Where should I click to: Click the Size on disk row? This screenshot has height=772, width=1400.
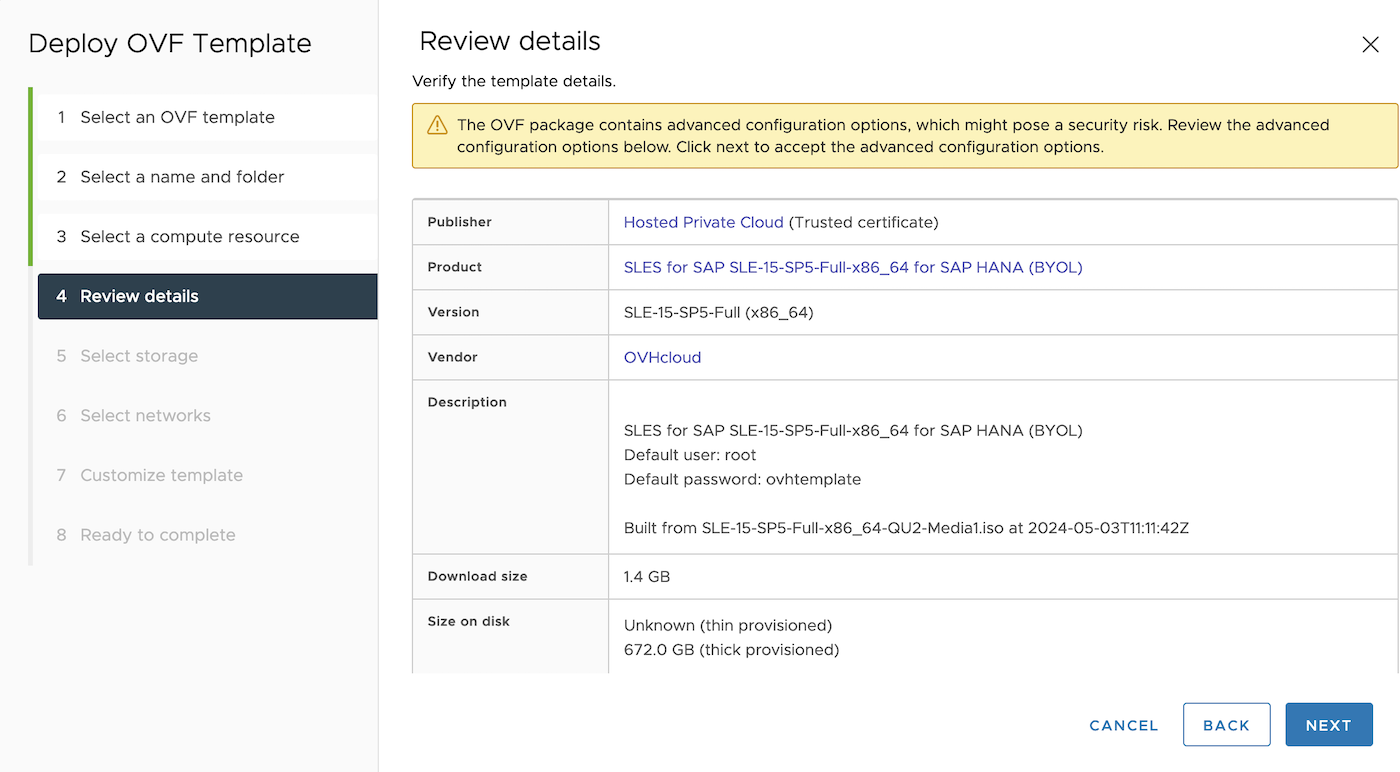click(469, 621)
